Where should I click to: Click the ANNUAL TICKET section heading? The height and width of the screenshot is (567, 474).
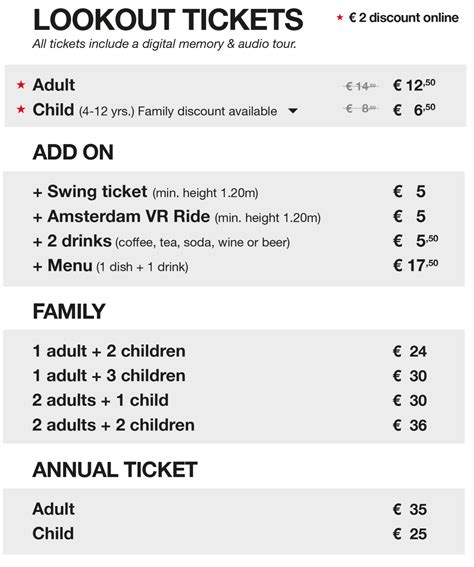(115, 470)
